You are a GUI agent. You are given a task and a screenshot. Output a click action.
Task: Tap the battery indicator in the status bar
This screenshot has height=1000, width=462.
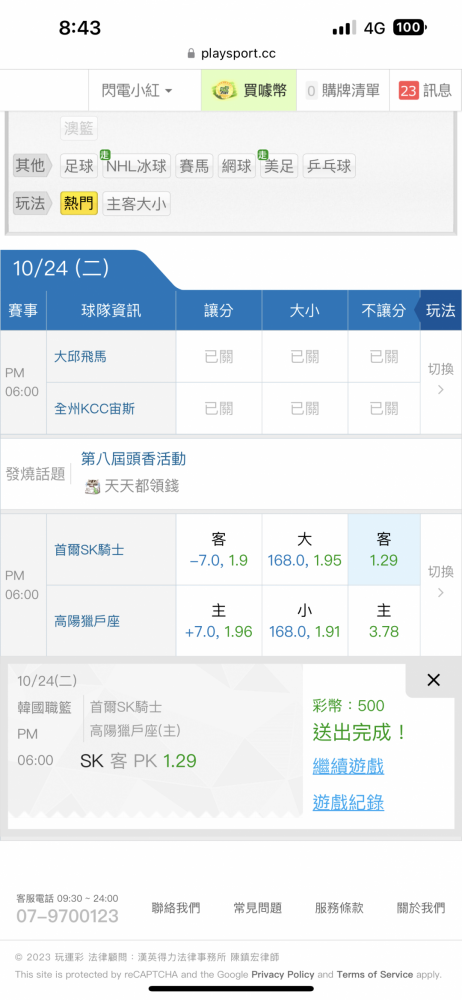pos(410,28)
